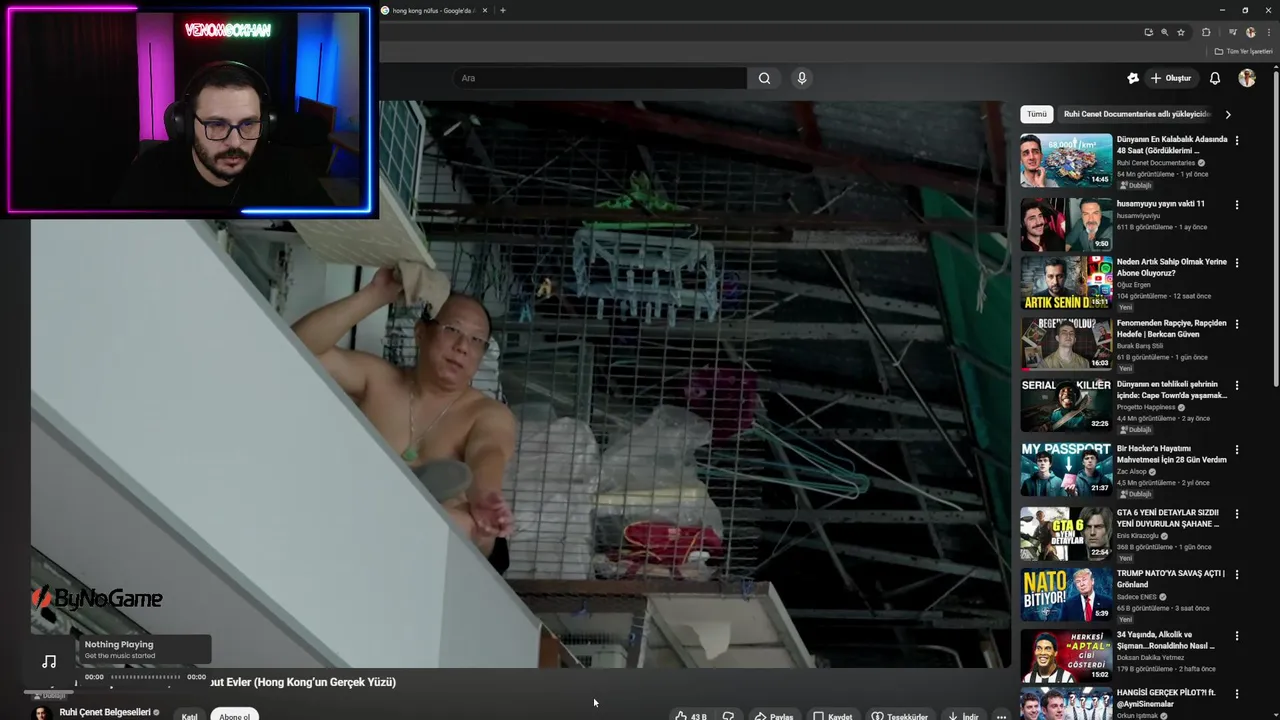The image size is (1280, 720).
Task: Open husamyuyu yayın vakti 11 thumbnail
Action: (x=1066, y=224)
